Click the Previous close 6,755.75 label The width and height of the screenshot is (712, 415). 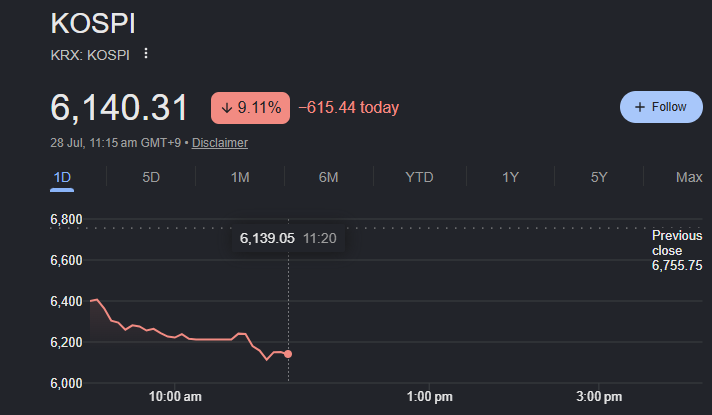pos(677,250)
